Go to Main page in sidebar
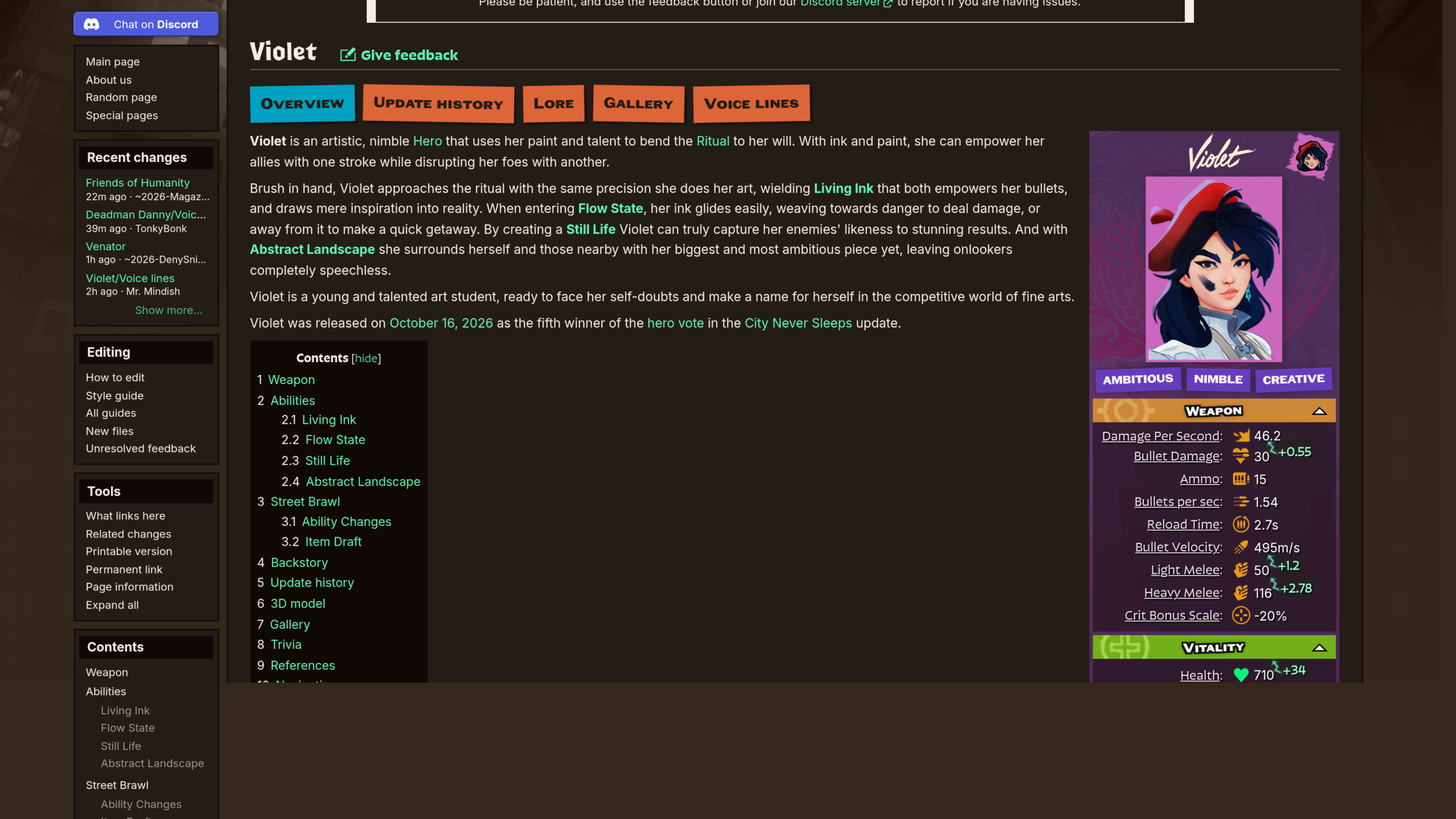Viewport: 1456px width, 819px height. point(113,62)
